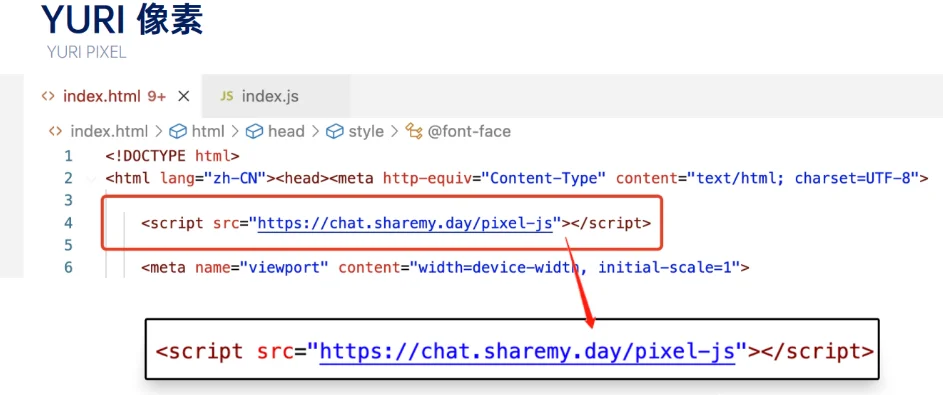Click line number 5 in gutter
The width and height of the screenshot is (943, 395).
[x=68, y=245]
